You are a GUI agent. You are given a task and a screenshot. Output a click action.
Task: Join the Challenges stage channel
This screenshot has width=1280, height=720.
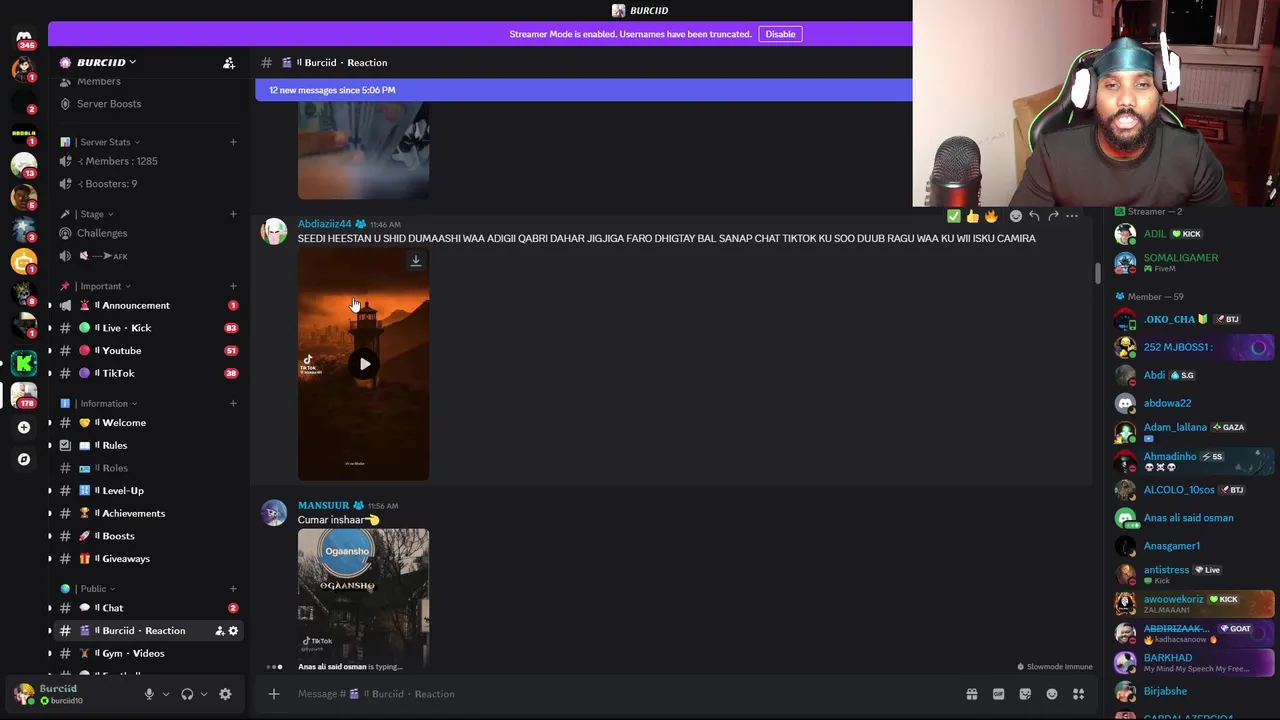coord(146,233)
